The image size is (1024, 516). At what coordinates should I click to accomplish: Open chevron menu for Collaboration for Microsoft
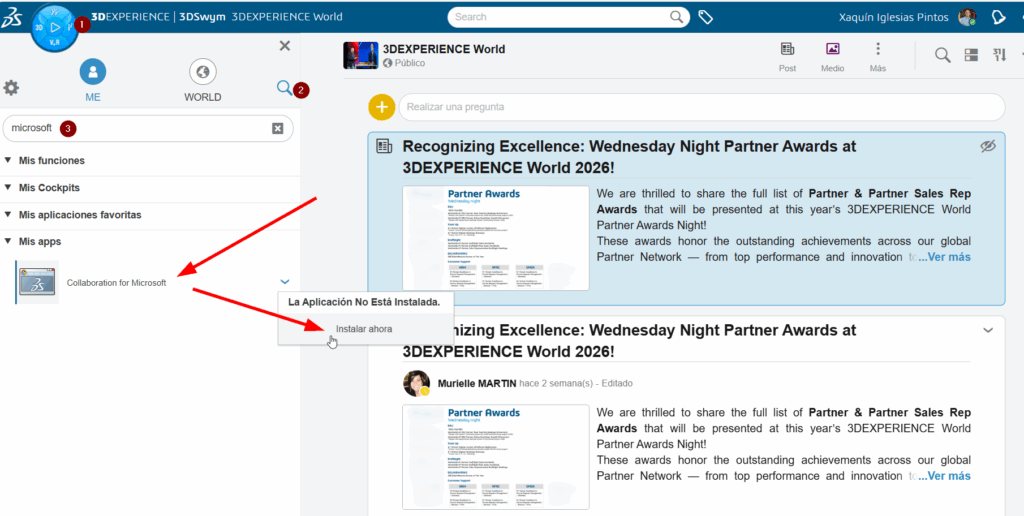click(x=285, y=282)
